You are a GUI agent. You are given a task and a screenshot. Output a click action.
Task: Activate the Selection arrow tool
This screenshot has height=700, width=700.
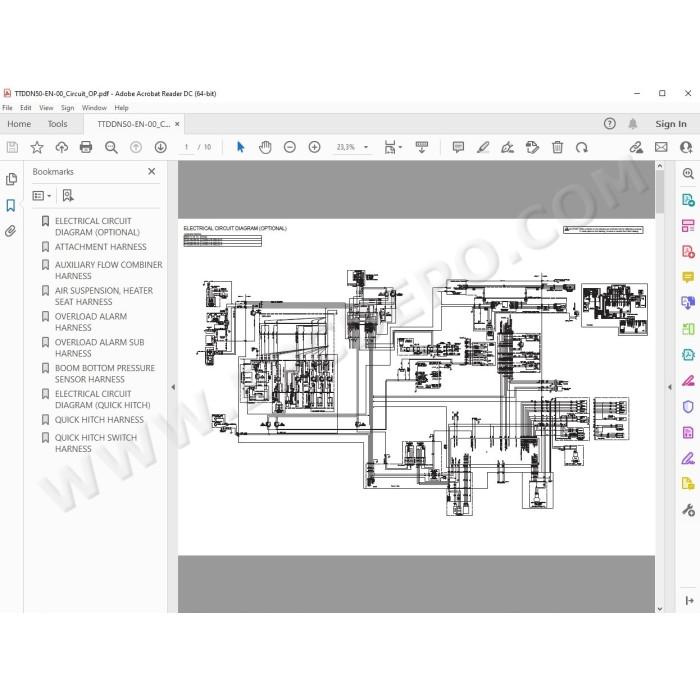pyautogui.click(x=241, y=147)
